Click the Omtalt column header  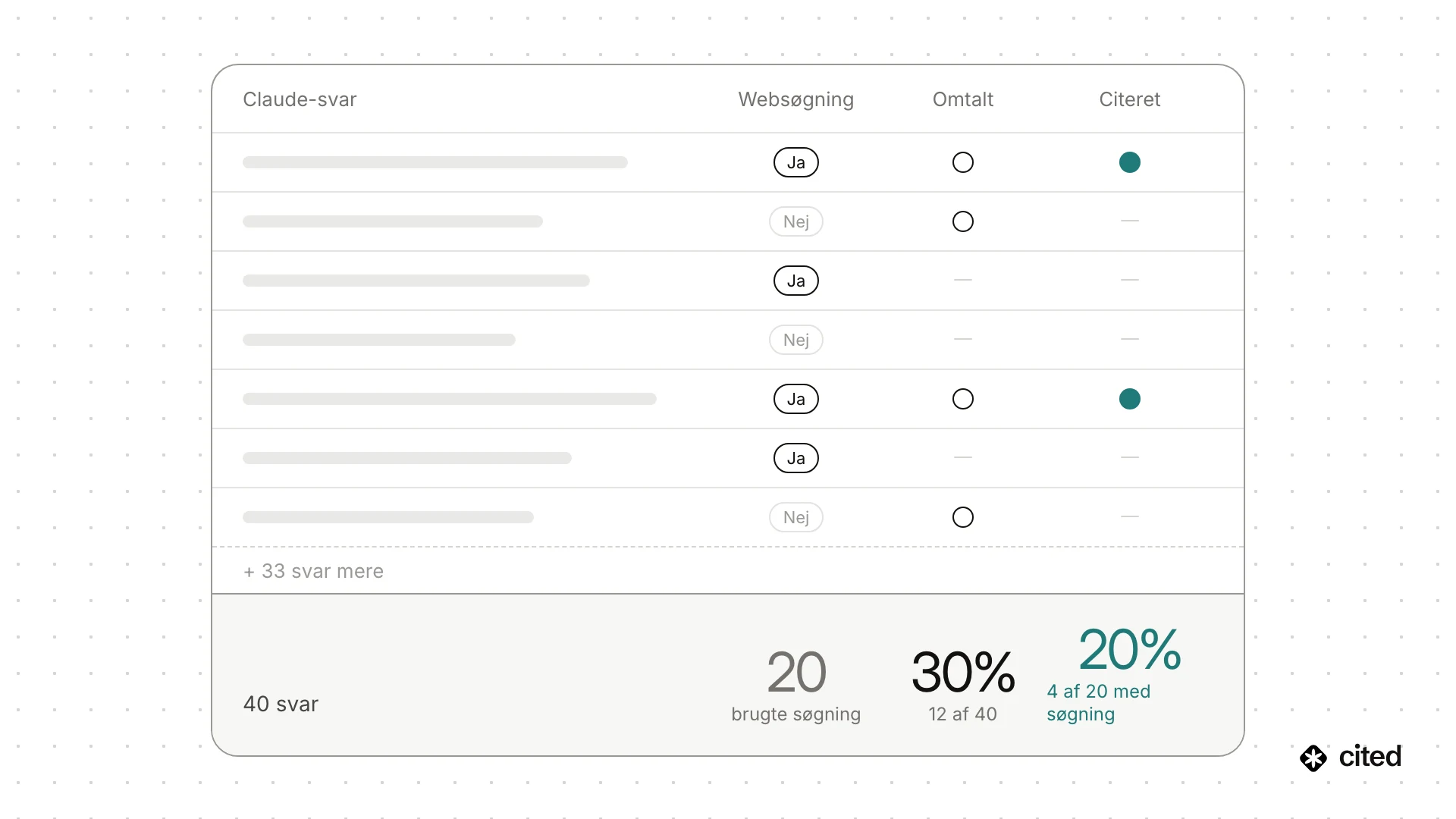click(x=963, y=99)
